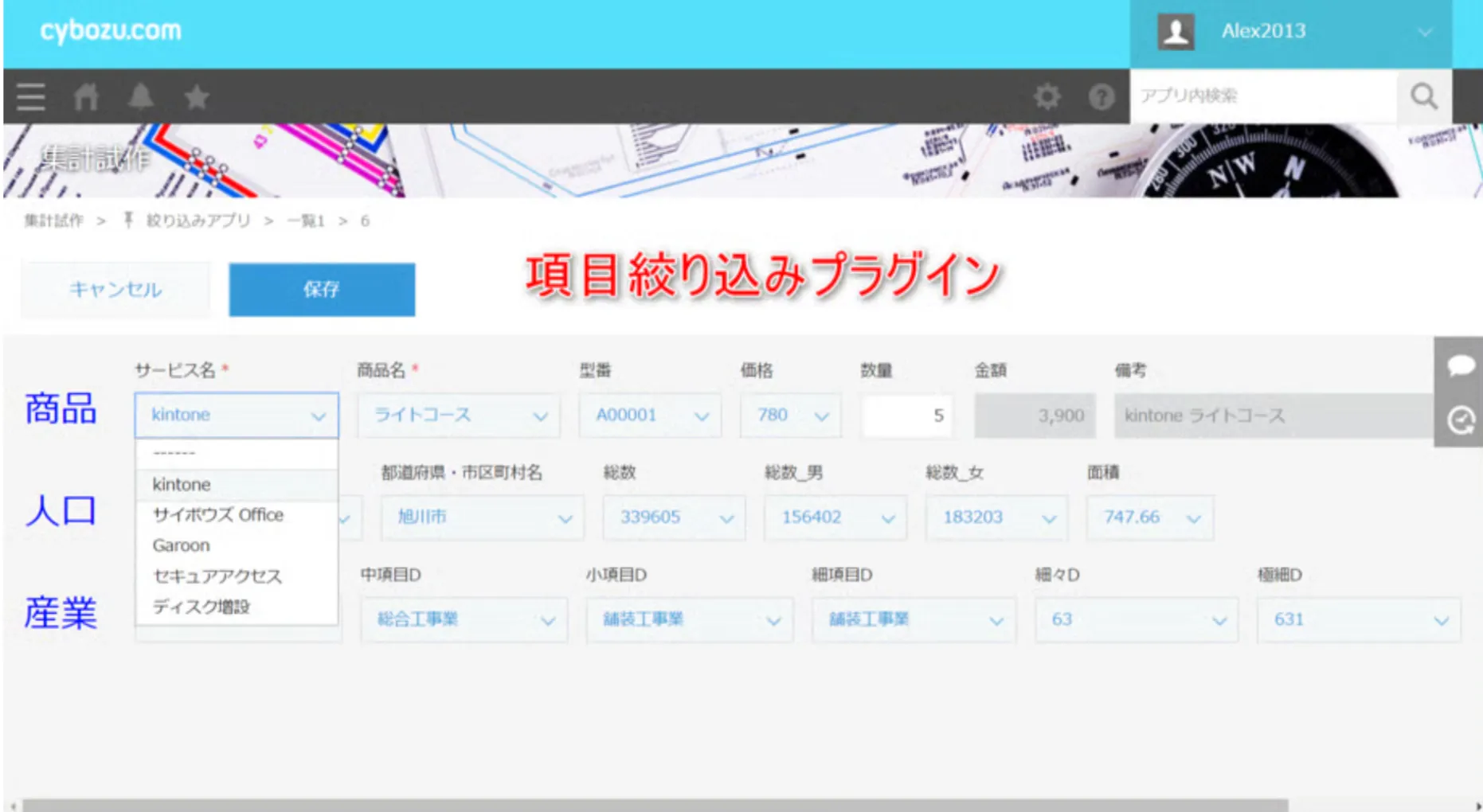Click the 金額 3,900 field
Image resolution: width=1483 pixels, height=812 pixels.
point(1035,416)
